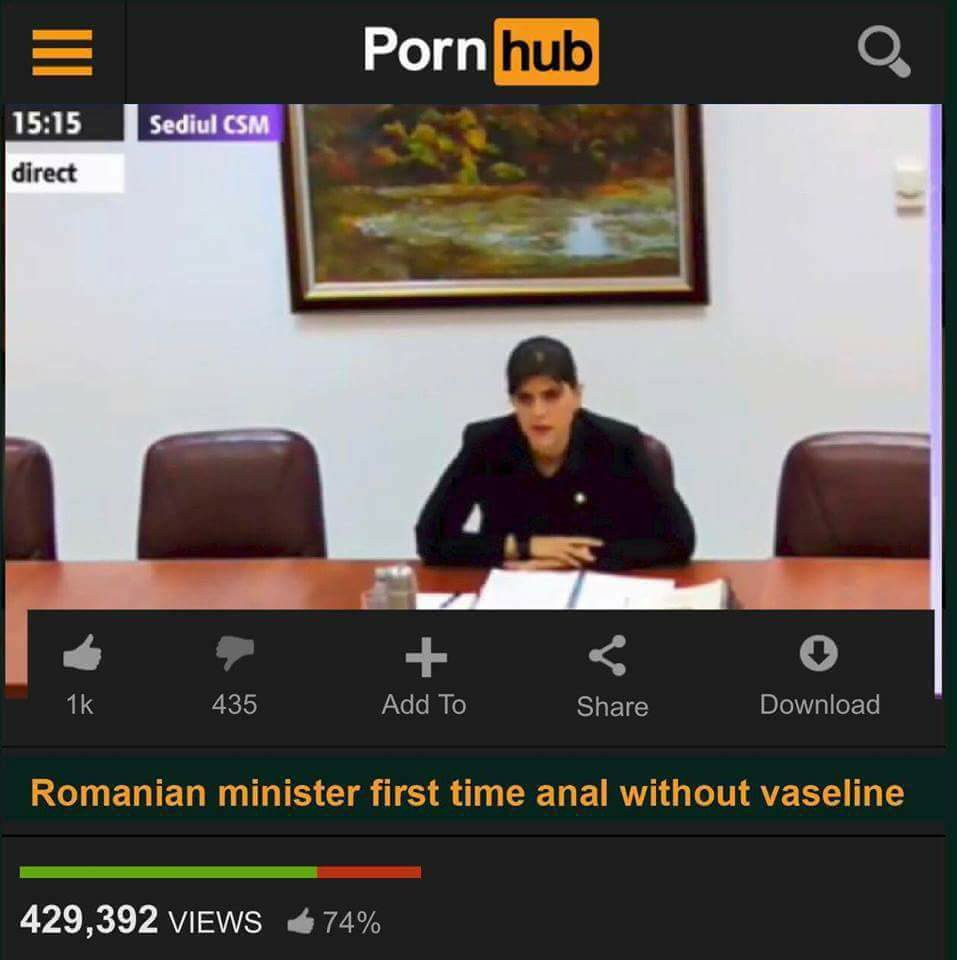The height and width of the screenshot is (960, 957).
Task: Click the green portion of rating bar
Action: (168, 872)
